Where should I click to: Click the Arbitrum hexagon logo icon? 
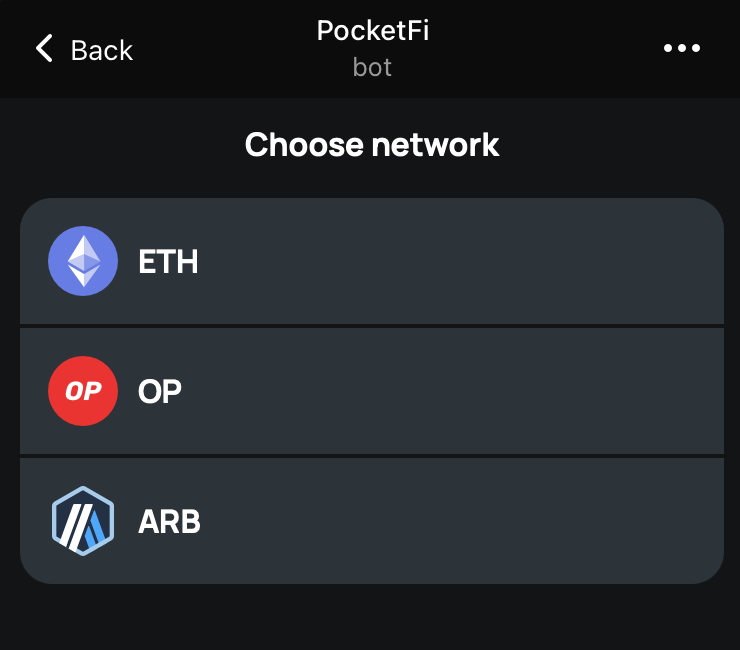(x=82, y=521)
